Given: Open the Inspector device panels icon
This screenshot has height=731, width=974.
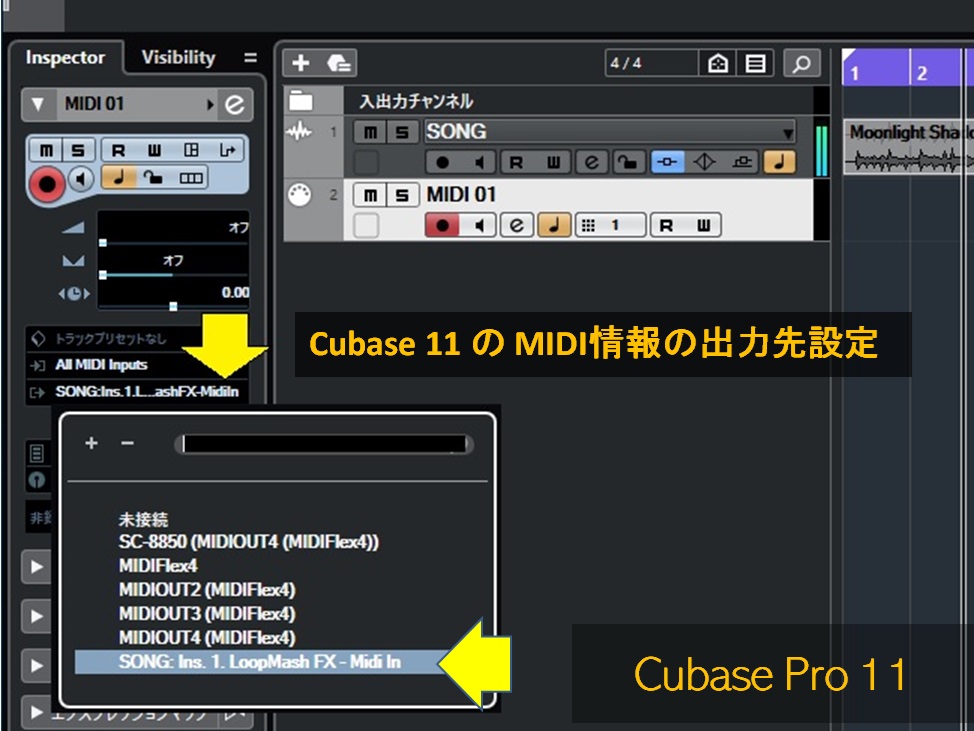Looking at the screenshot, I should (191, 150).
